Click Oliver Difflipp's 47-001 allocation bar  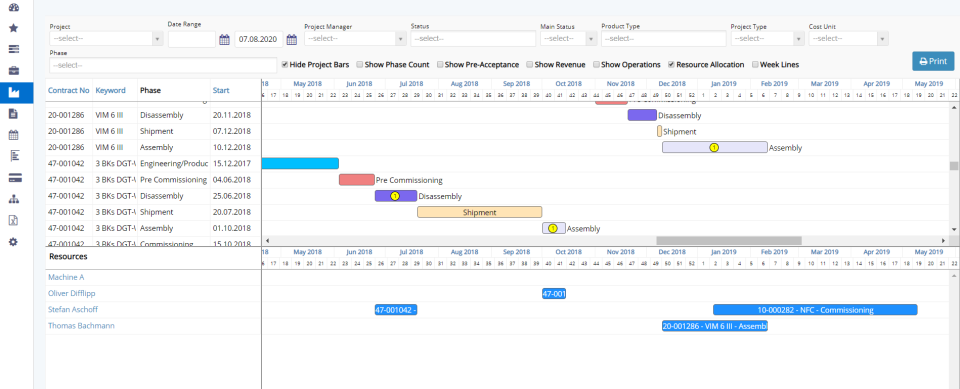[553, 293]
